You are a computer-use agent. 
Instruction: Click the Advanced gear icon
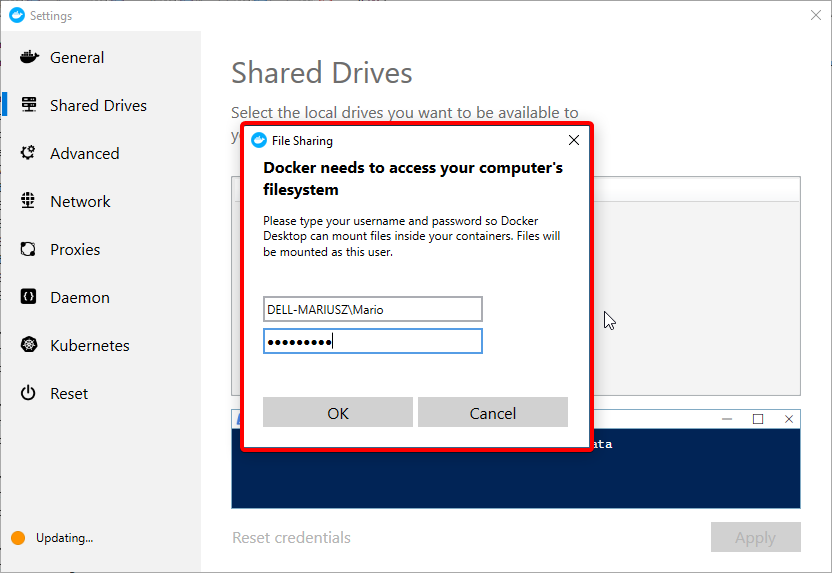[x=29, y=153]
